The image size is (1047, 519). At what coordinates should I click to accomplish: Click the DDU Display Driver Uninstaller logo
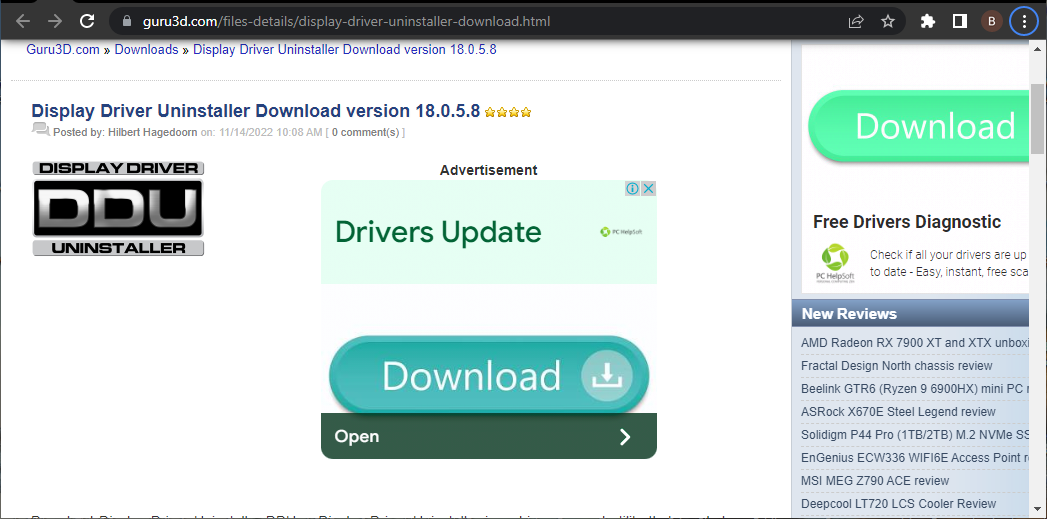(118, 208)
